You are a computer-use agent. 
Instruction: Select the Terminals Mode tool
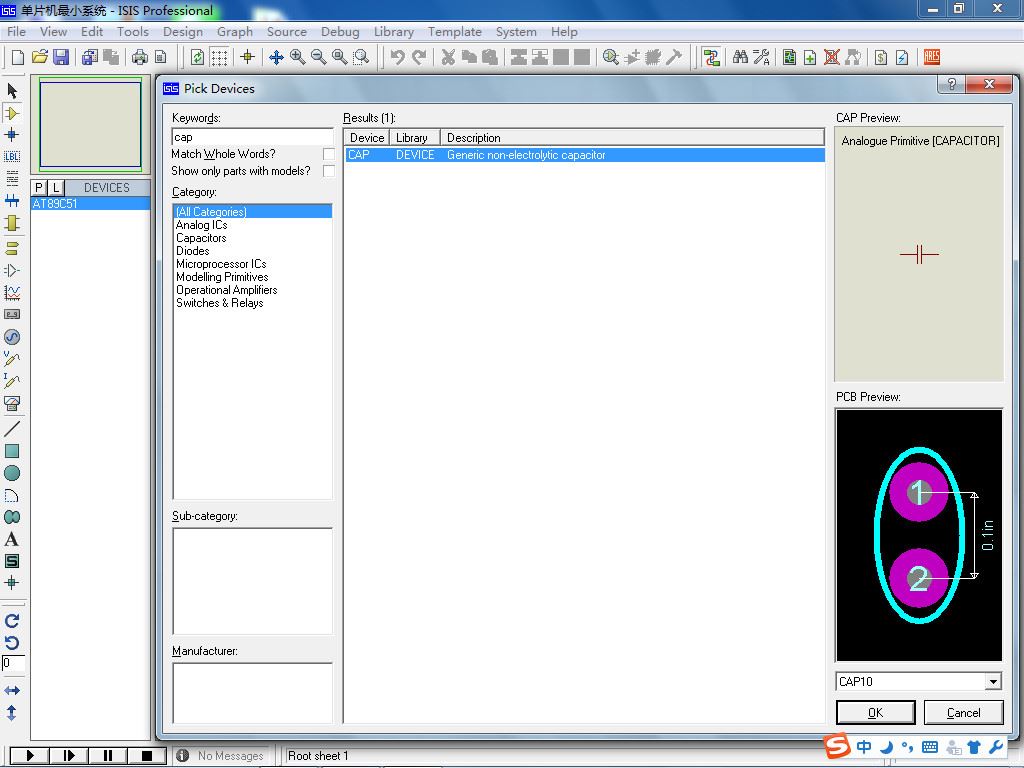tap(12, 248)
